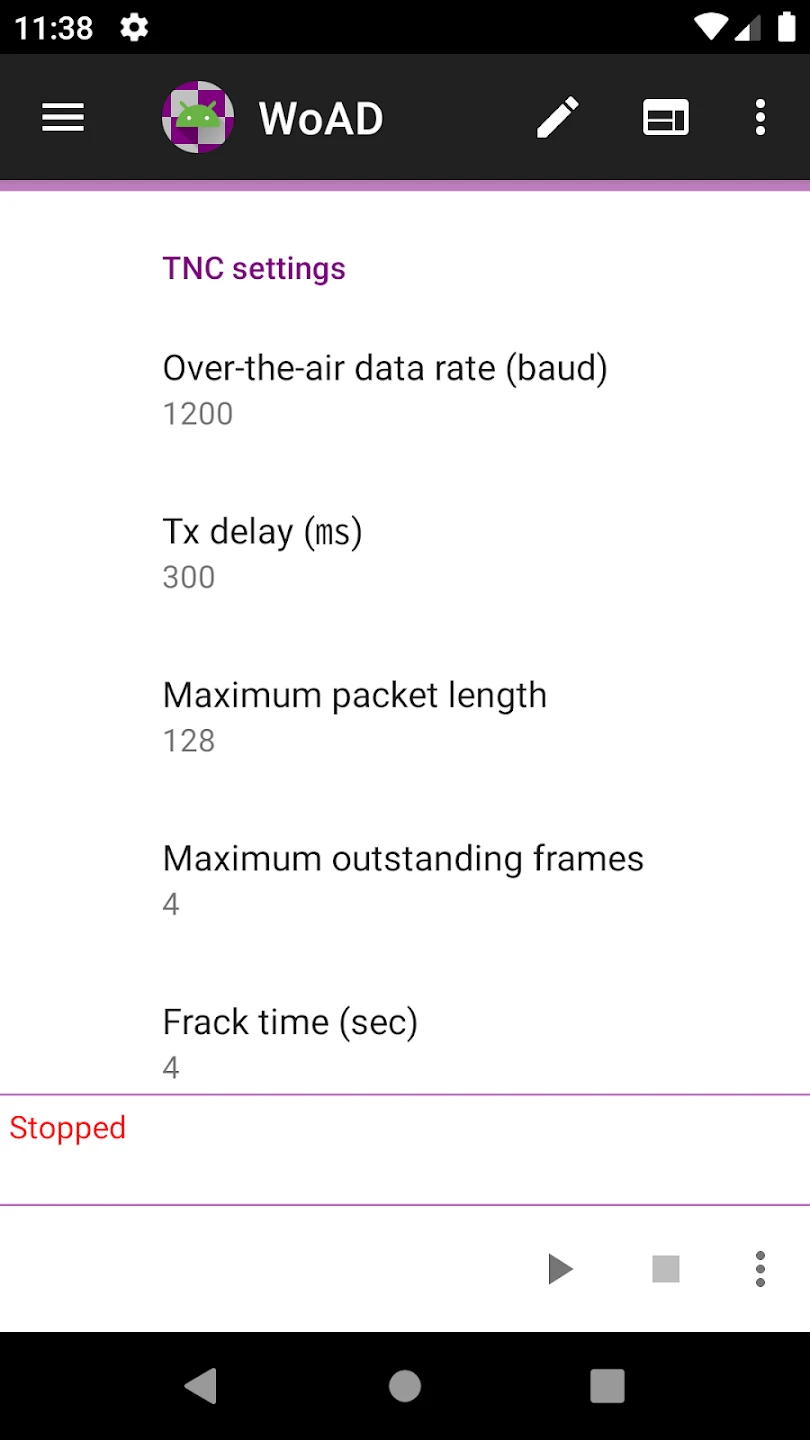Open the panel layout view icon
This screenshot has height=1440, width=810.
pos(665,118)
